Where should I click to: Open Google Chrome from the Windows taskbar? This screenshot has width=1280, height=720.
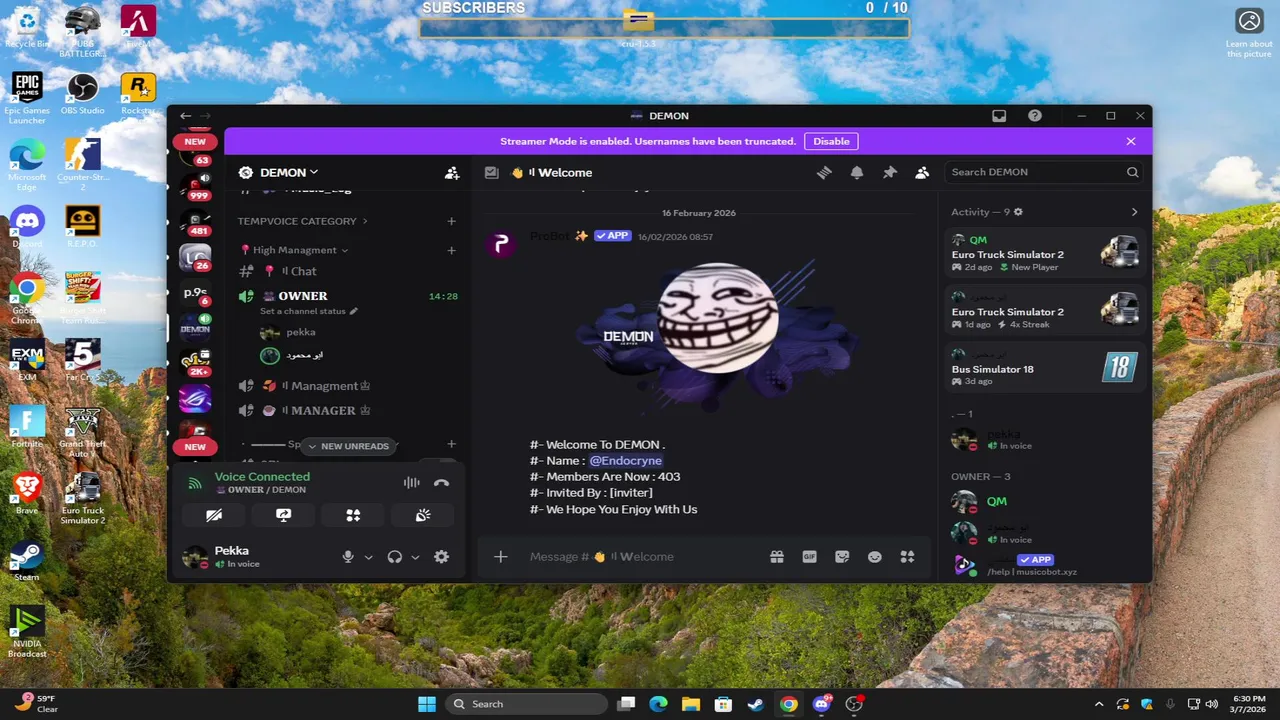(789, 704)
